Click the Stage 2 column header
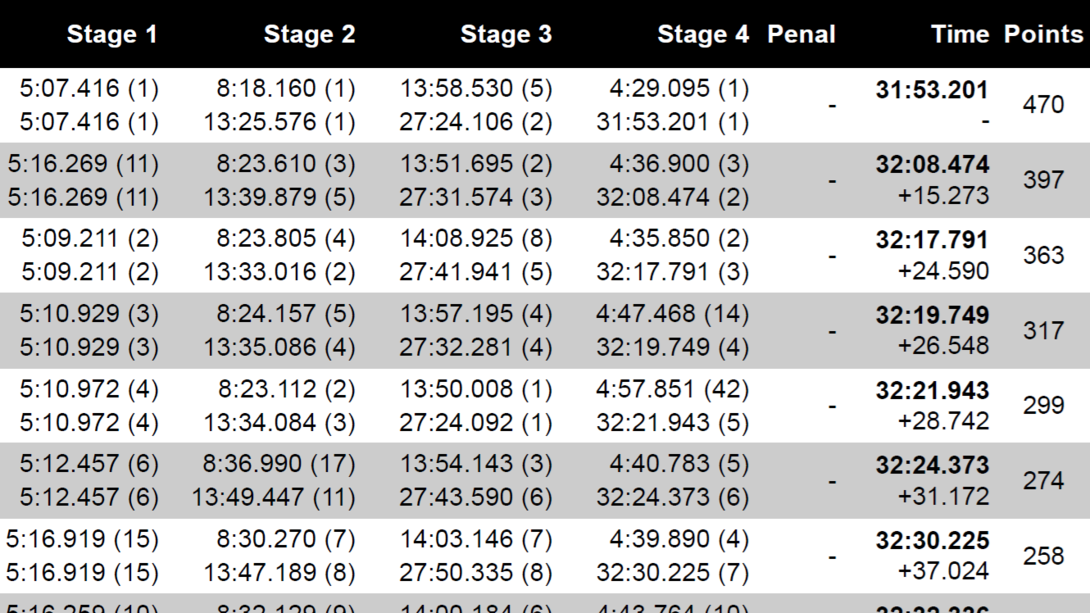The height and width of the screenshot is (613, 1090). [x=309, y=34]
